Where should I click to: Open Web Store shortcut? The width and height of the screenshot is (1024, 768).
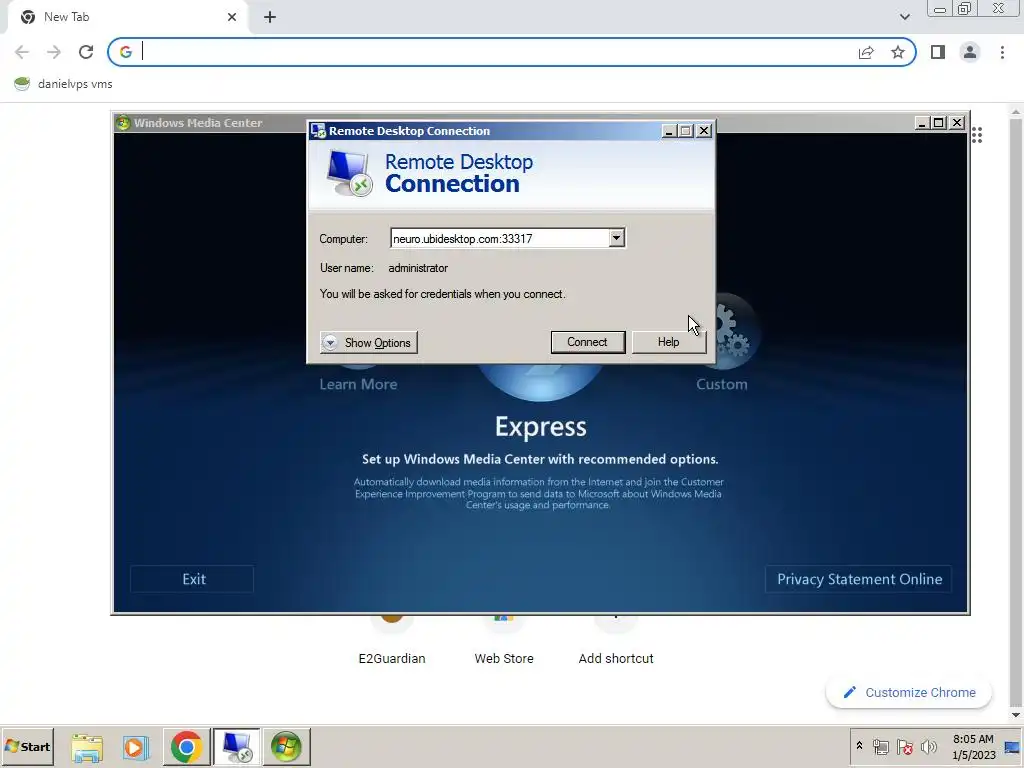(x=504, y=658)
